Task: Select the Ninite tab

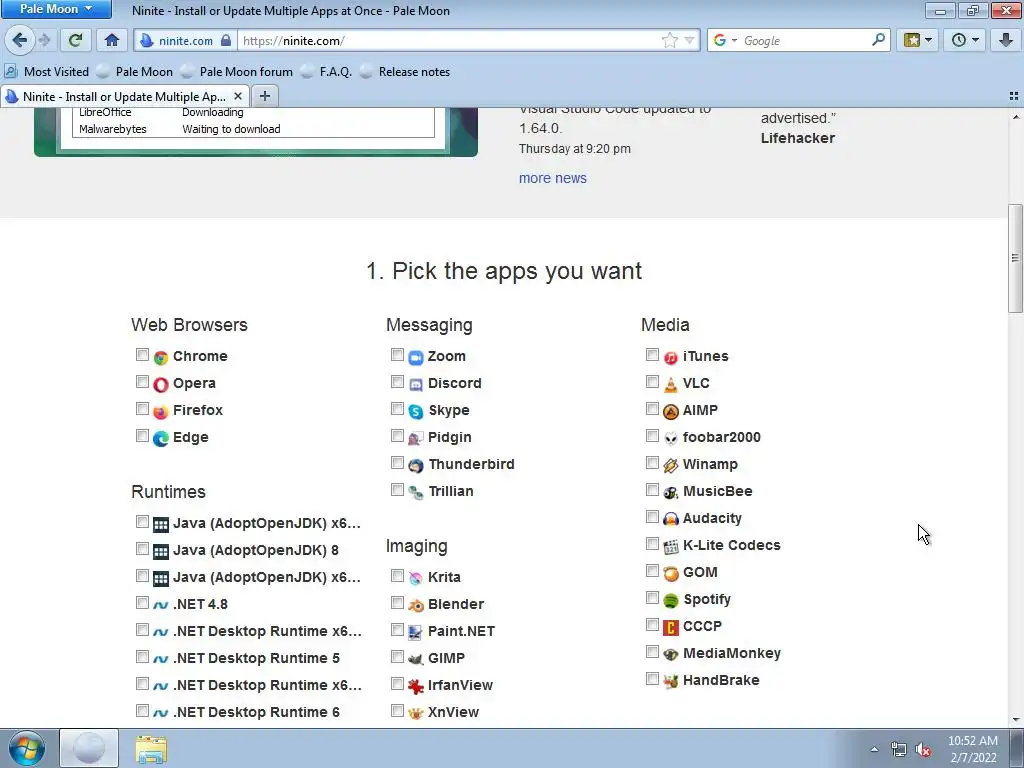Action: [124, 97]
